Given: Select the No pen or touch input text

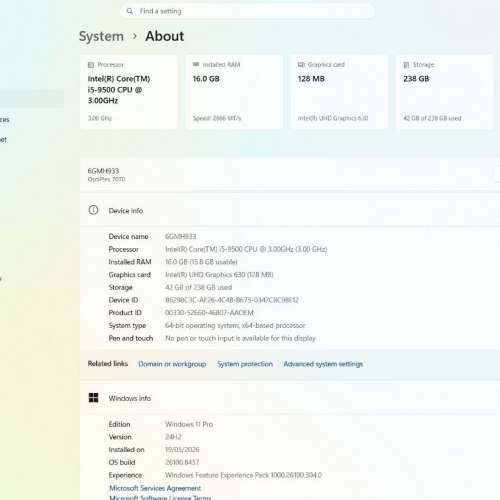Looking at the screenshot, I should point(240,338).
